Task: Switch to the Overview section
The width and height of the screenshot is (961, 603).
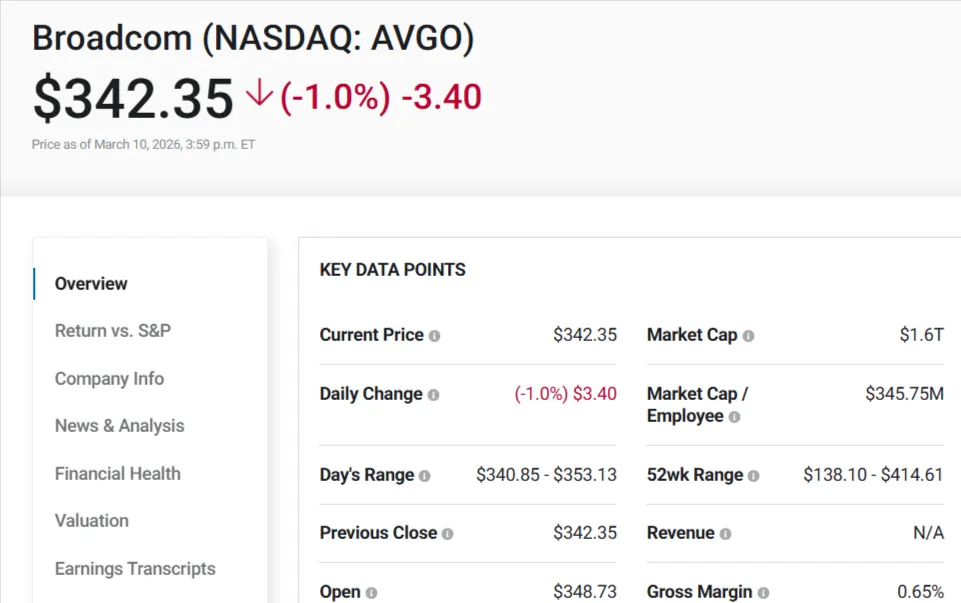Action: (91, 284)
